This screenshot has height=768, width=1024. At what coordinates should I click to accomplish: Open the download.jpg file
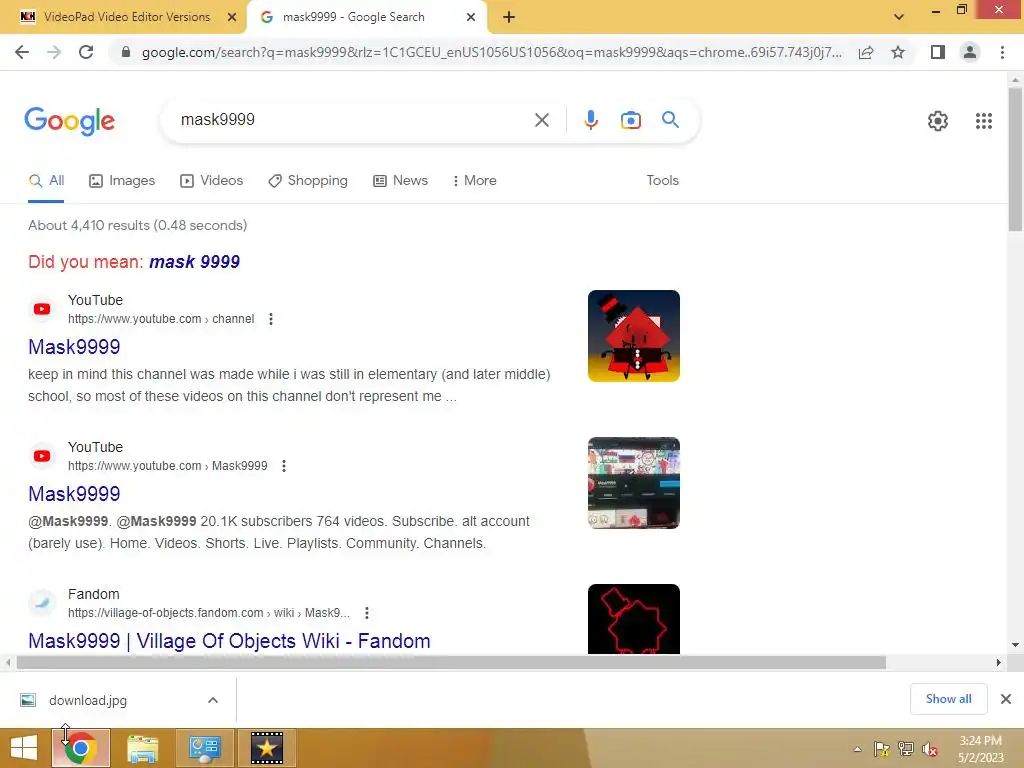88,700
